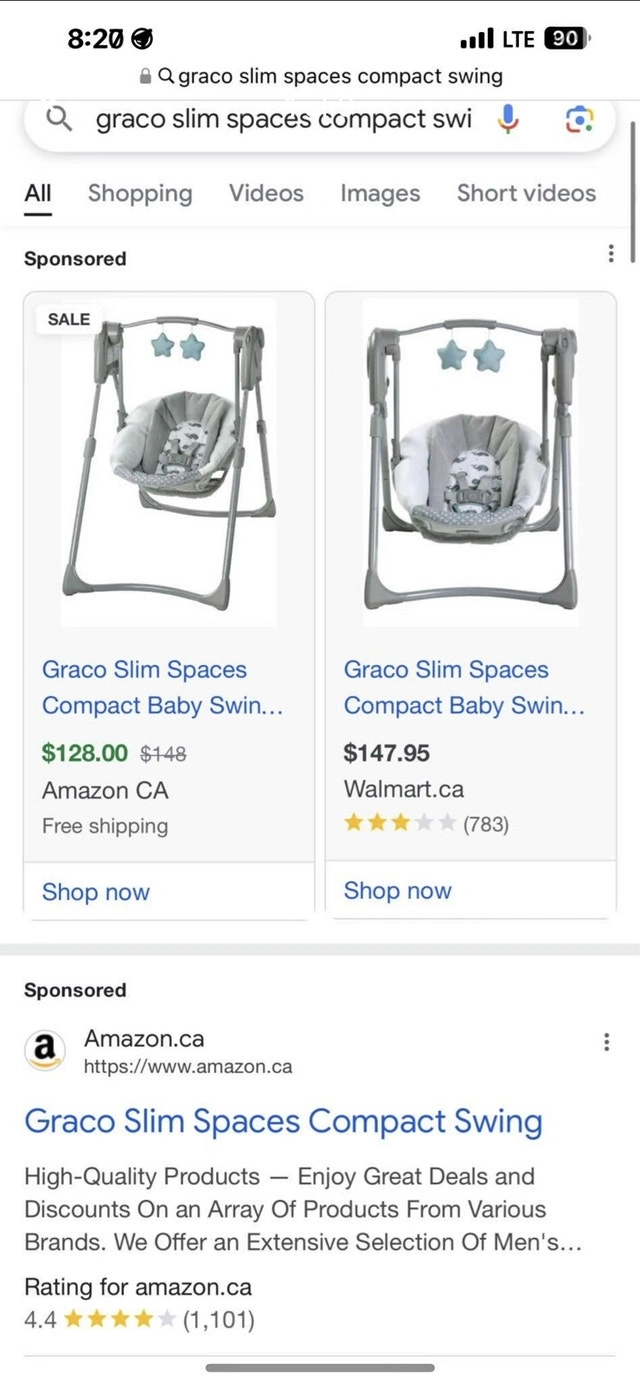
Task: Tap the search magnifier icon in search box
Action: pyautogui.click(x=60, y=120)
